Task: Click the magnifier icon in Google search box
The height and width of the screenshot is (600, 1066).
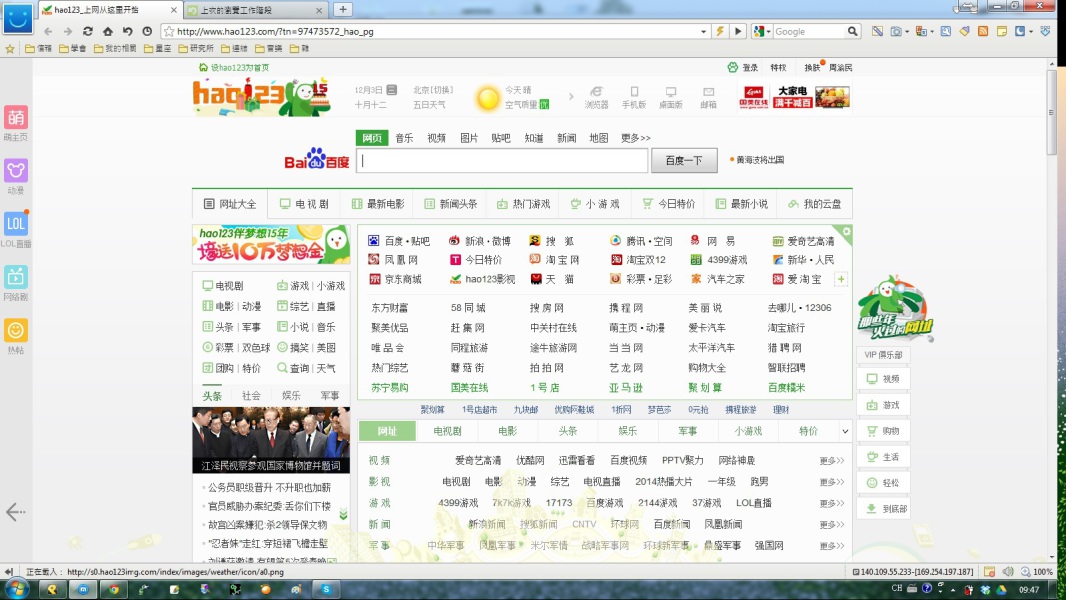Action: coord(853,31)
